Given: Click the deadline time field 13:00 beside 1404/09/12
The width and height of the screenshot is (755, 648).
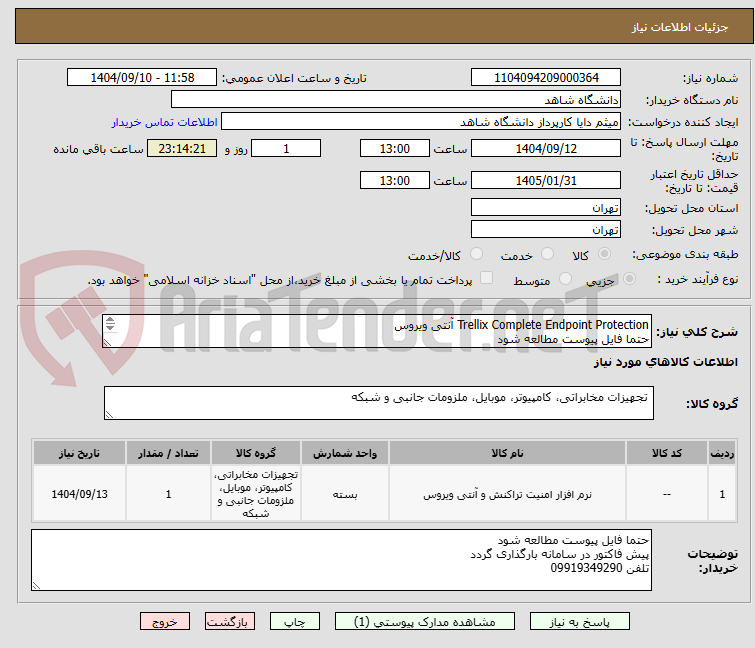Looking at the screenshot, I should point(395,148).
